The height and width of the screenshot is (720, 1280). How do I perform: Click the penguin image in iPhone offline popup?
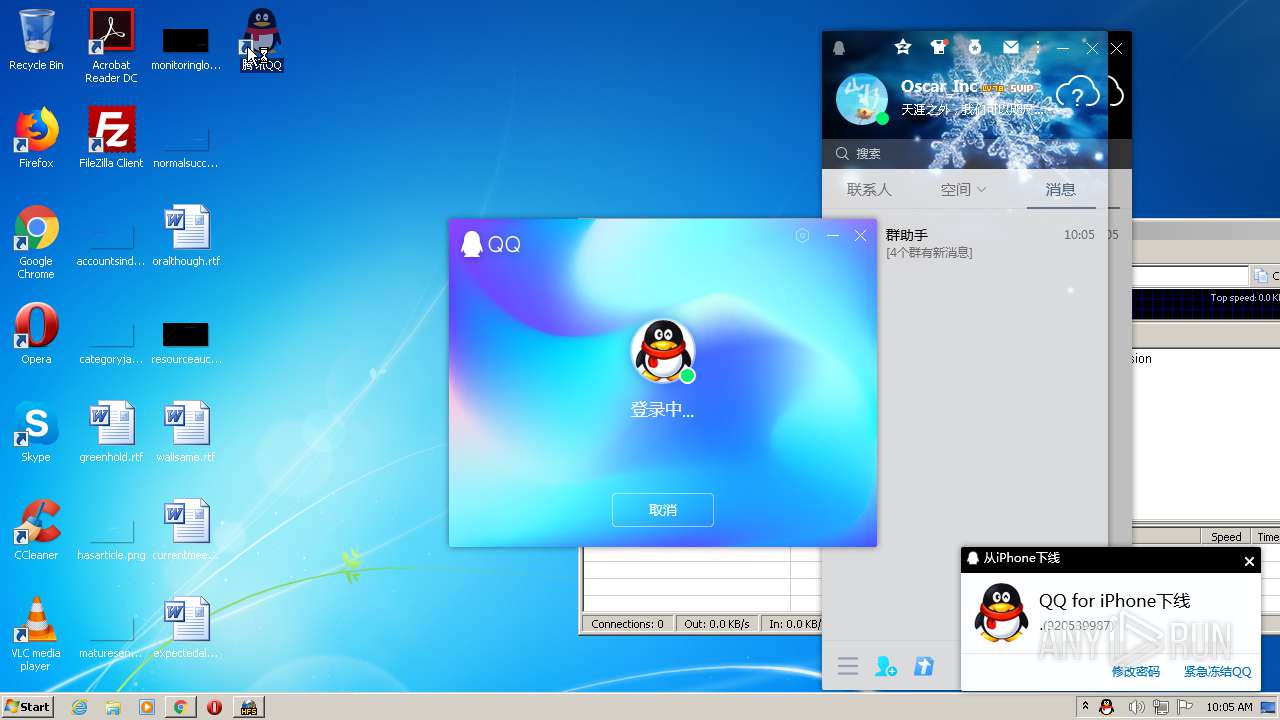[x=1001, y=613]
